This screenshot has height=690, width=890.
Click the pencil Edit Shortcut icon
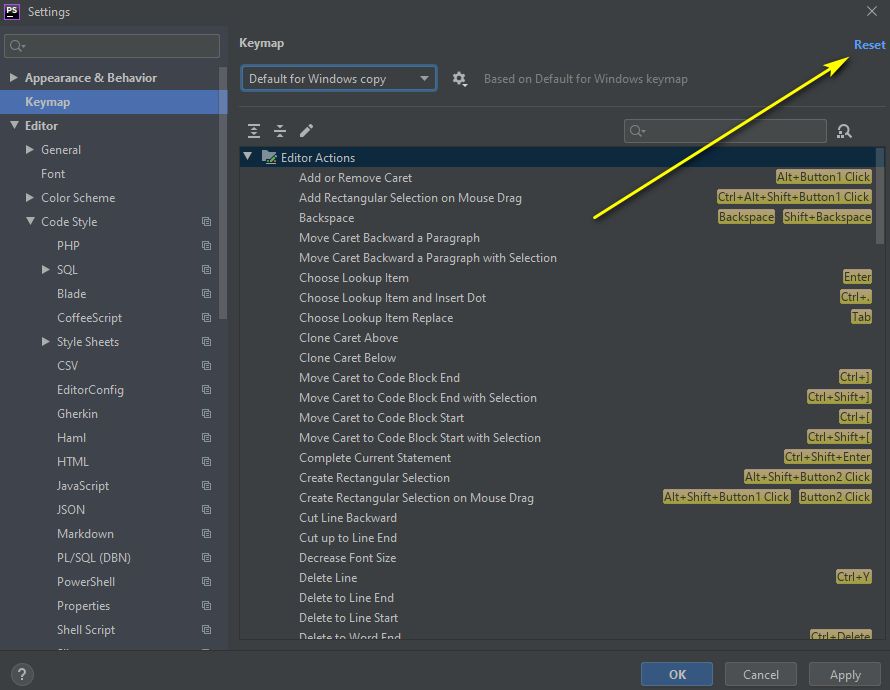306,131
